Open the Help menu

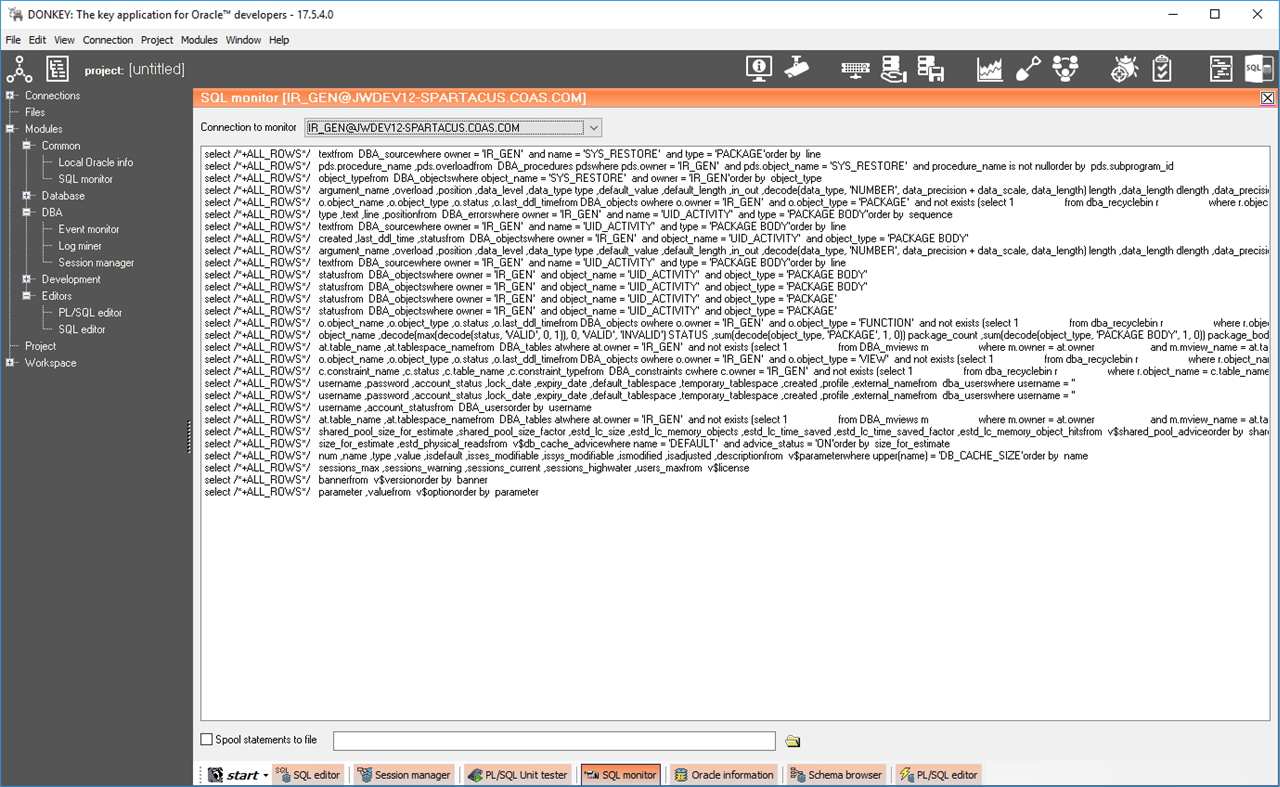click(x=279, y=40)
